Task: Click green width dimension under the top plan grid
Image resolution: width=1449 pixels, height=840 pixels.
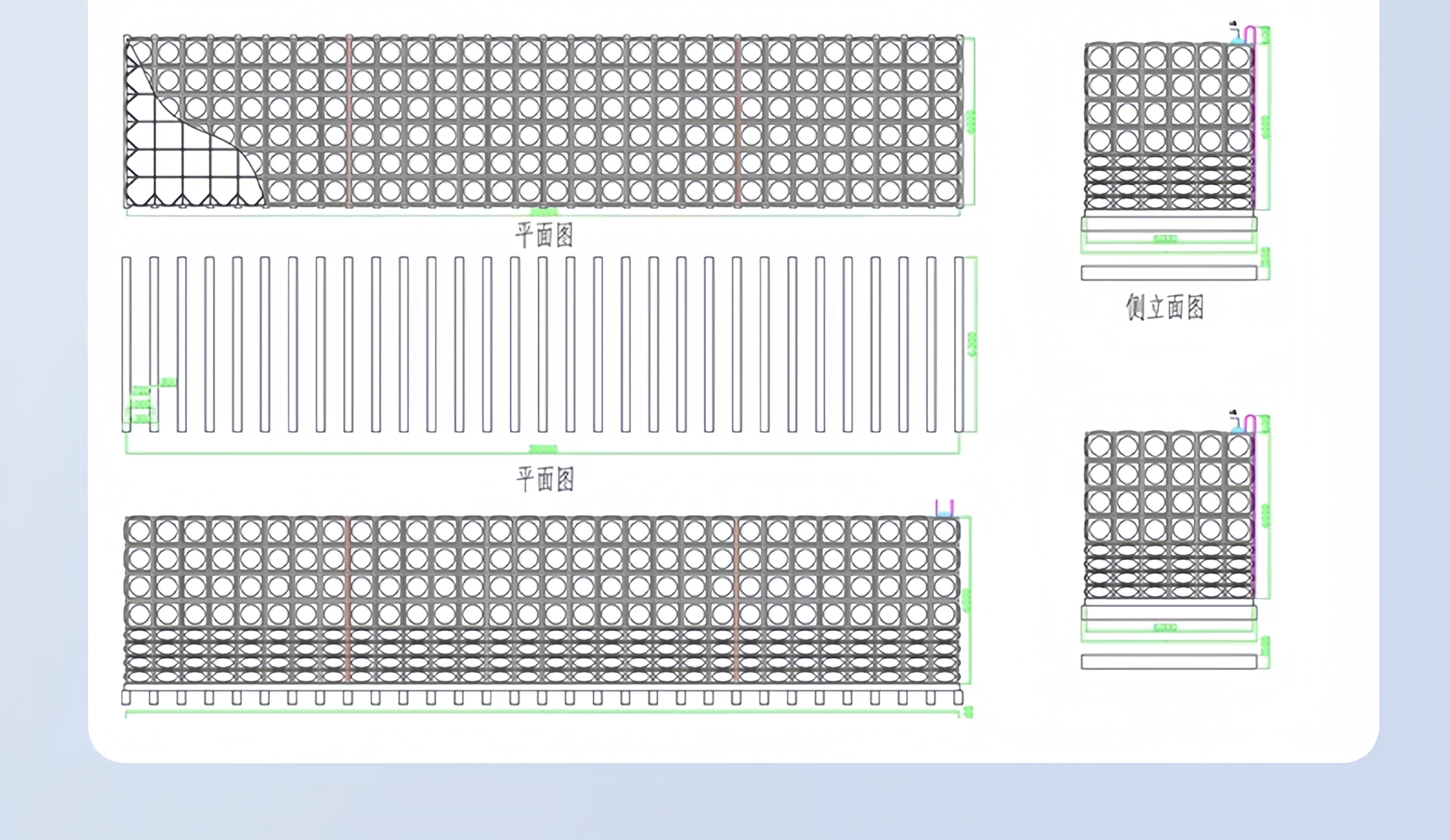Action: [x=544, y=212]
